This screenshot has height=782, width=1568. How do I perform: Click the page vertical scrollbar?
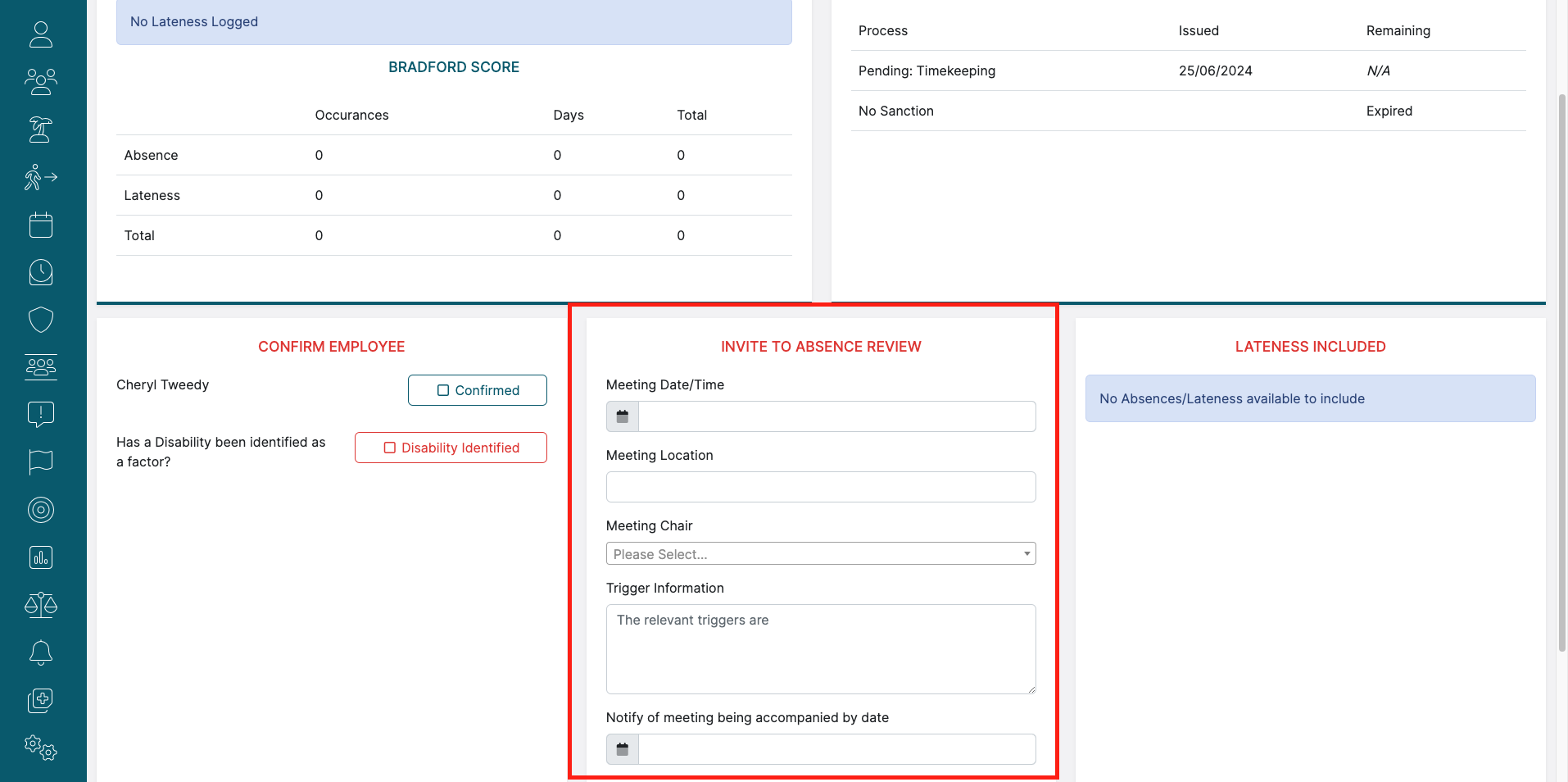coord(1561,369)
